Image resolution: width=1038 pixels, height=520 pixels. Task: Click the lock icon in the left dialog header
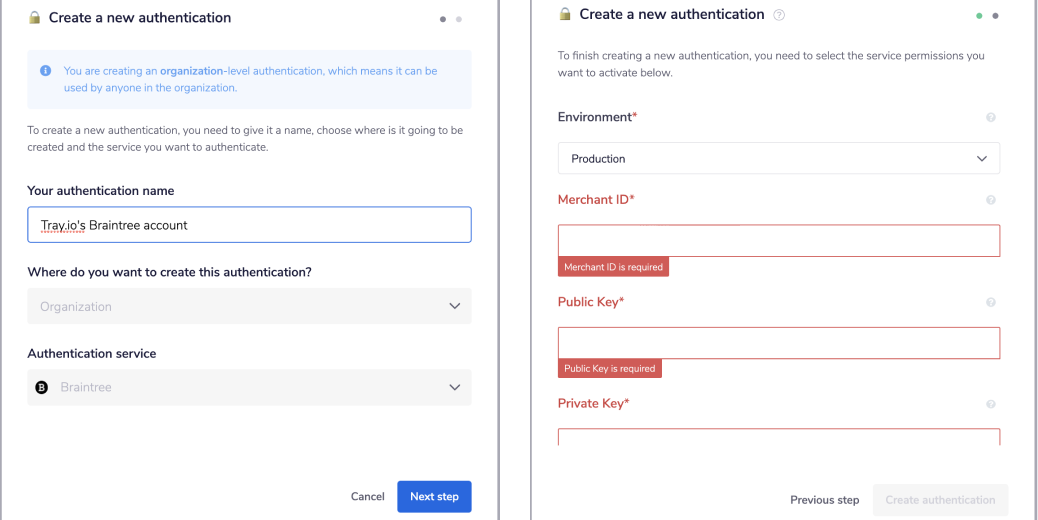(x=35, y=18)
